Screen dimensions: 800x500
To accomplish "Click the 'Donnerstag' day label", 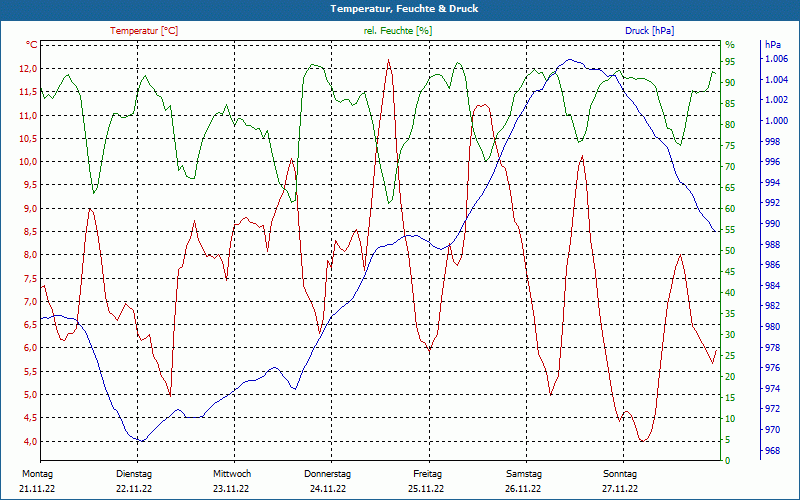I will 328,474.
